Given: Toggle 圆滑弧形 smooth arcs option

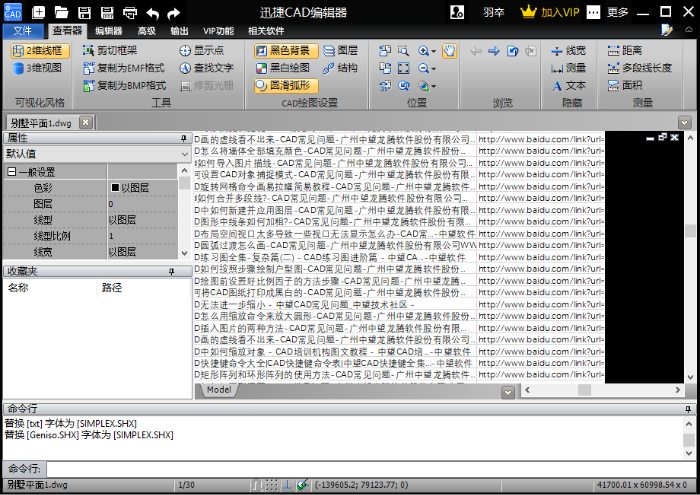Looking at the screenshot, I should [x=286, y=85].
